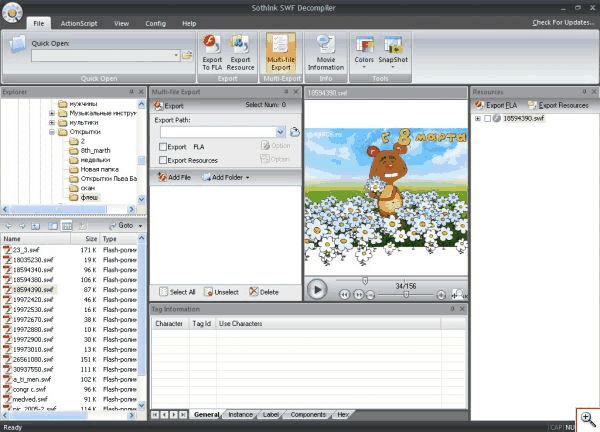Click Check For Updates link
Screen dimensions: 600x432
pos(563,23)
